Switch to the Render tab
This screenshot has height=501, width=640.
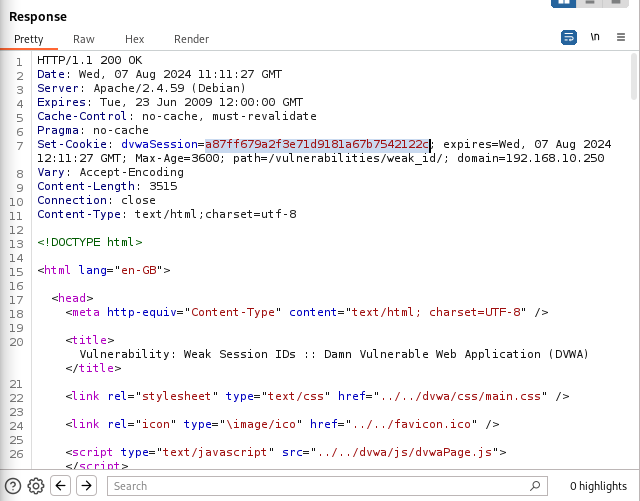pos(191,39)
